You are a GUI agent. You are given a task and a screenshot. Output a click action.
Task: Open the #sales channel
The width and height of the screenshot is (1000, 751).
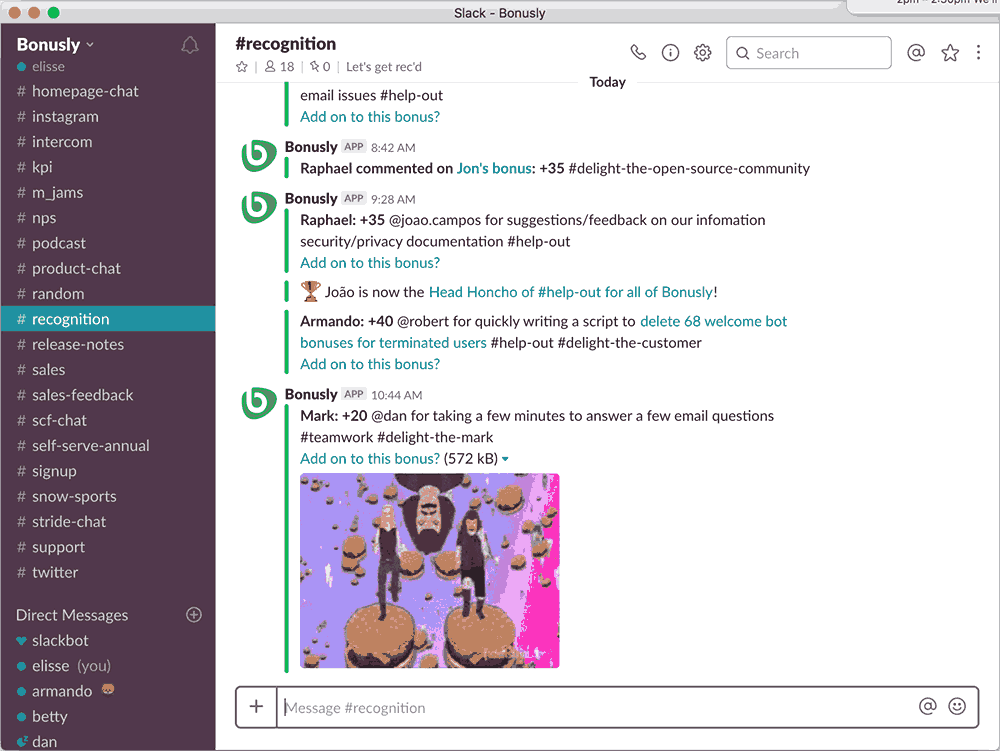point(108,370)
